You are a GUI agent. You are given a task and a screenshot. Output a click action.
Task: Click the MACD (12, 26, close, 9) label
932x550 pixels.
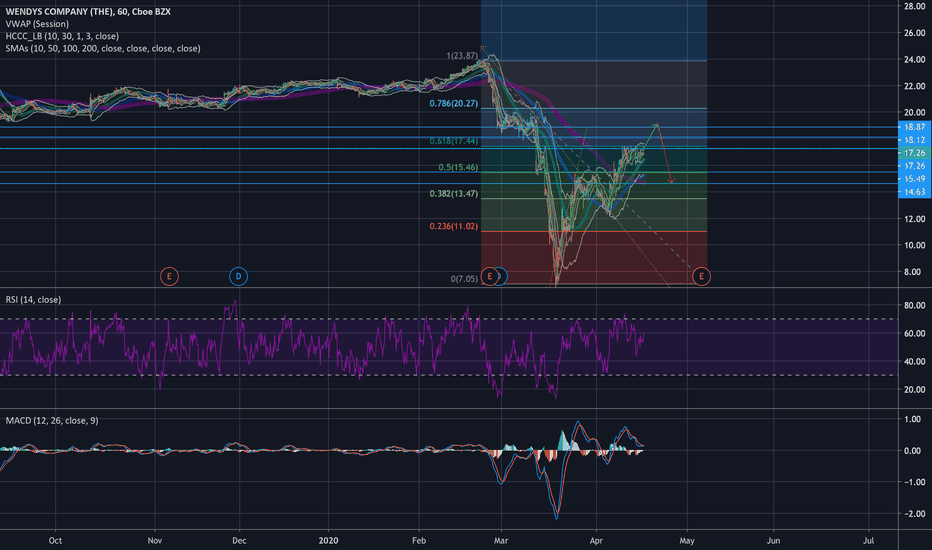[x=52, y=420]
